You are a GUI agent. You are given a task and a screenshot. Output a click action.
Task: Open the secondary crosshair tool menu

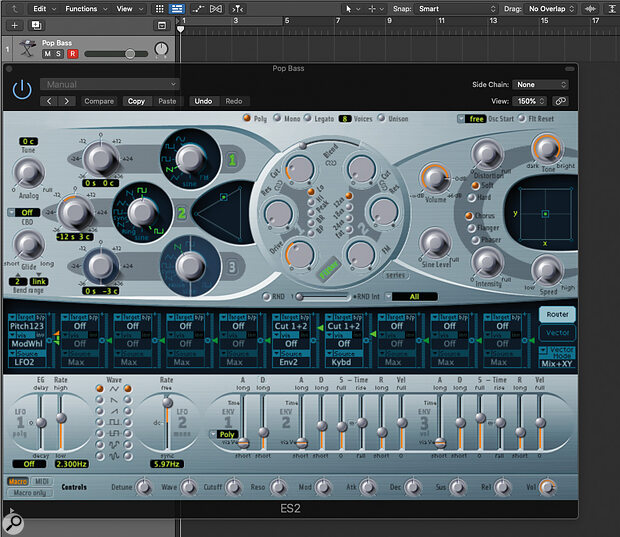(375, 9)
